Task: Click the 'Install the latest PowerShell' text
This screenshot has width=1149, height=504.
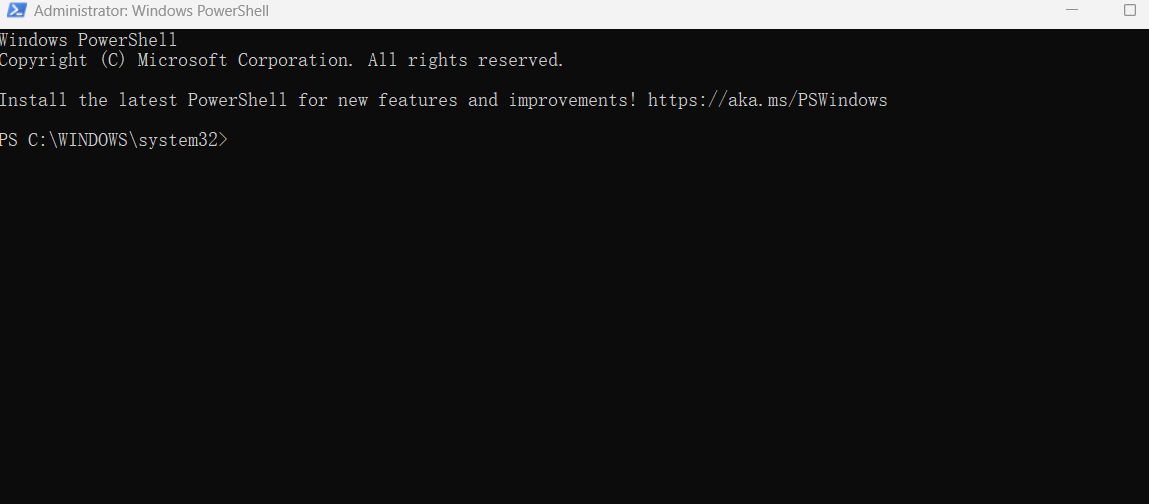Action: 143,100
